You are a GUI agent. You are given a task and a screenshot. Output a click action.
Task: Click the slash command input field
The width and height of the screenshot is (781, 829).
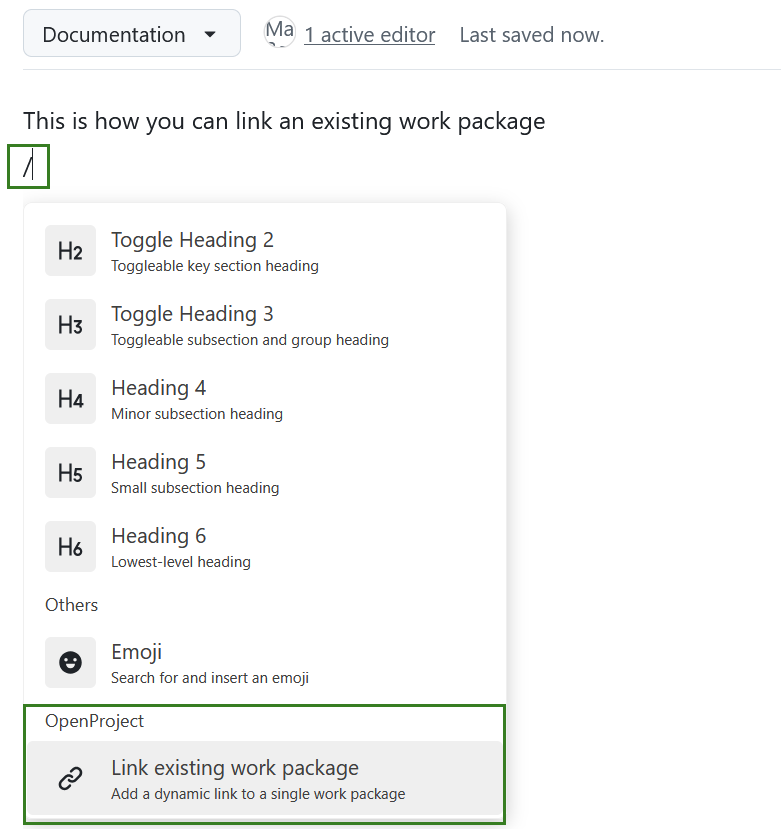coord(28,167)
